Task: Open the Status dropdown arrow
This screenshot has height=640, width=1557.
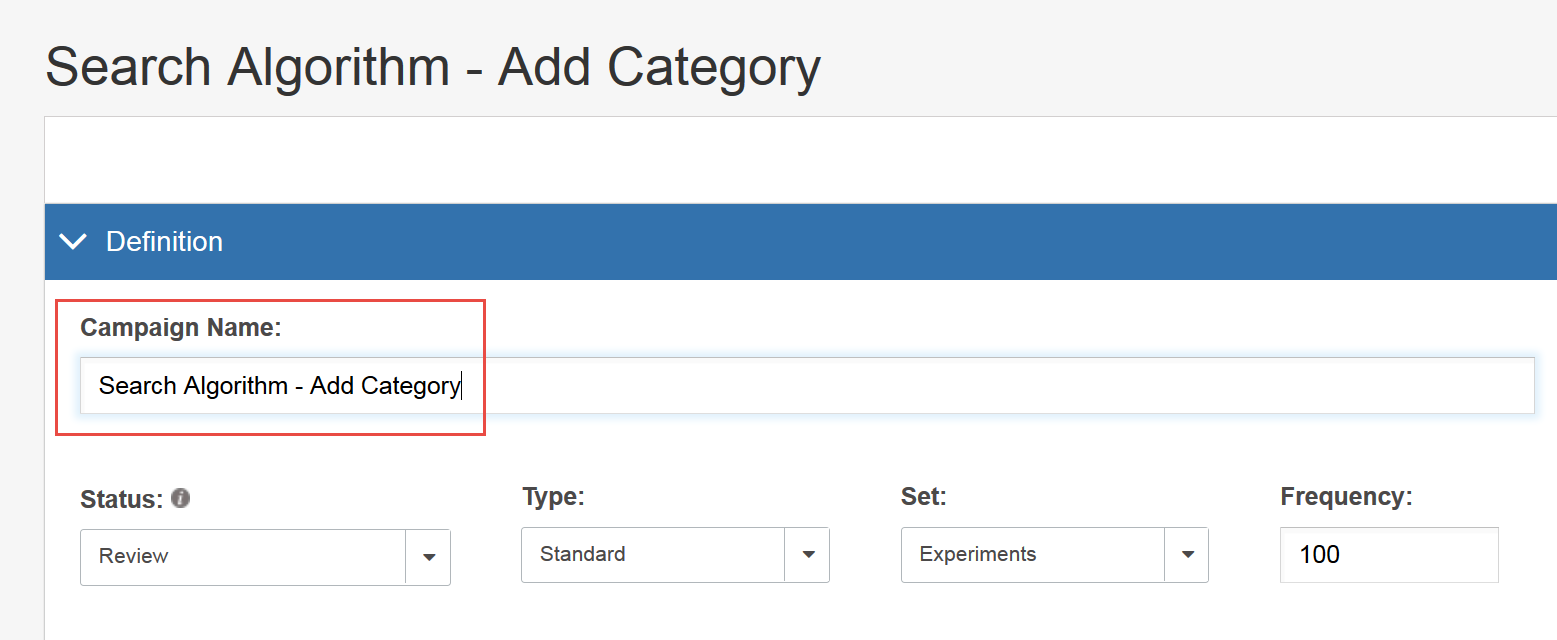Action: pyautogui.click(x=429, y=557)
